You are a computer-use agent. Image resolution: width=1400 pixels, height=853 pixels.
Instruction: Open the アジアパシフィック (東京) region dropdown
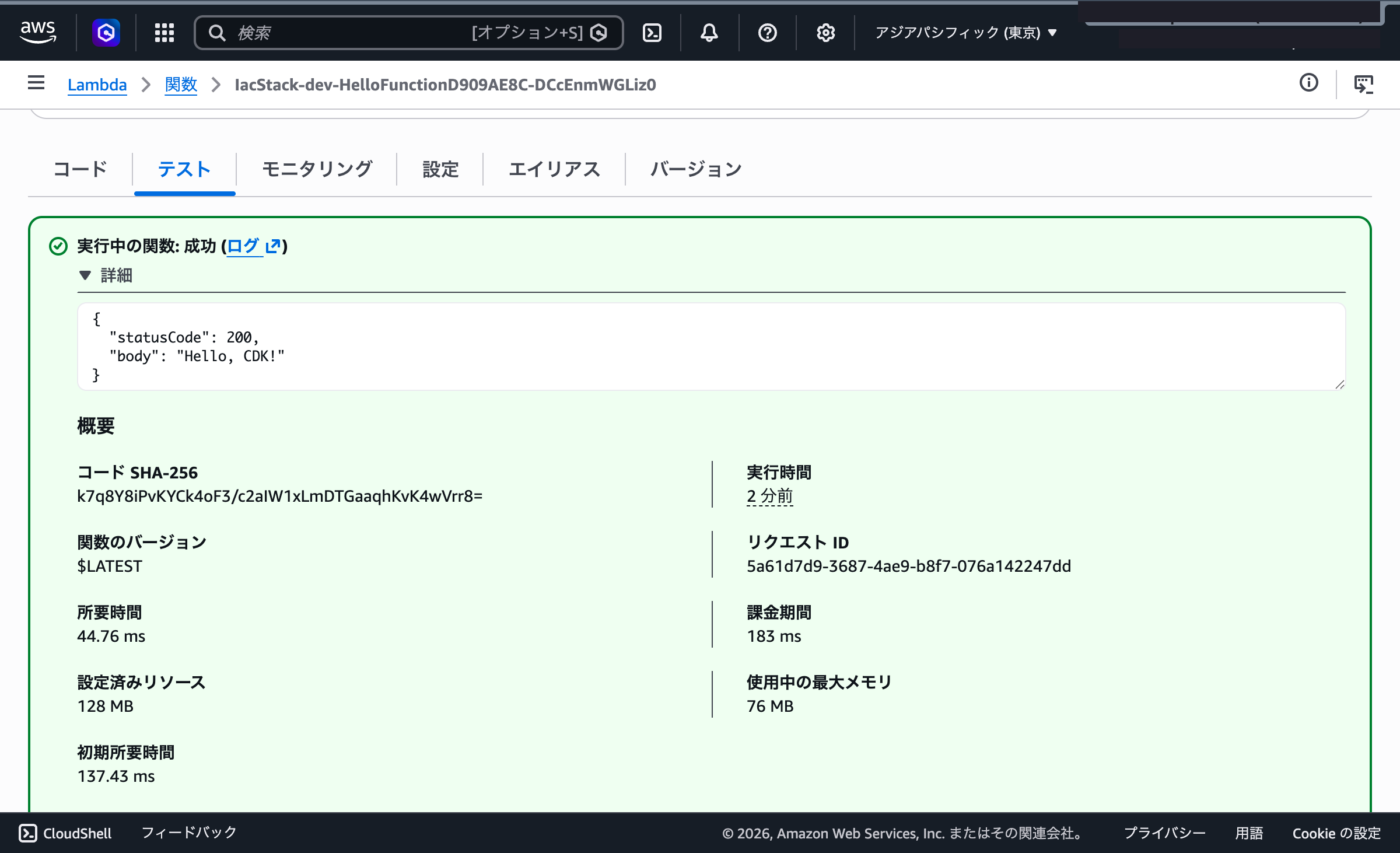(x=966, y=33)
